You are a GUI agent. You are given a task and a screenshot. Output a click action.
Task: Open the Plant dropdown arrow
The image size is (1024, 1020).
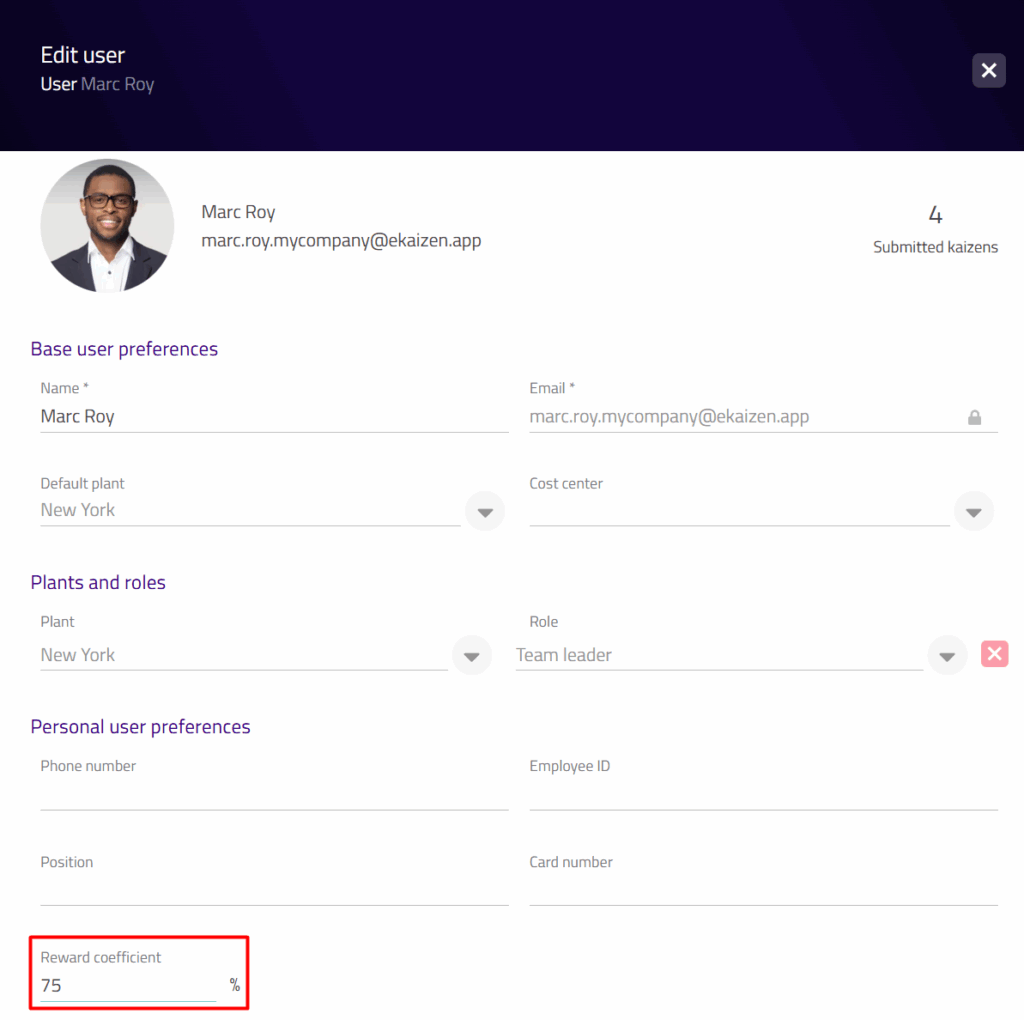(472, 656)
